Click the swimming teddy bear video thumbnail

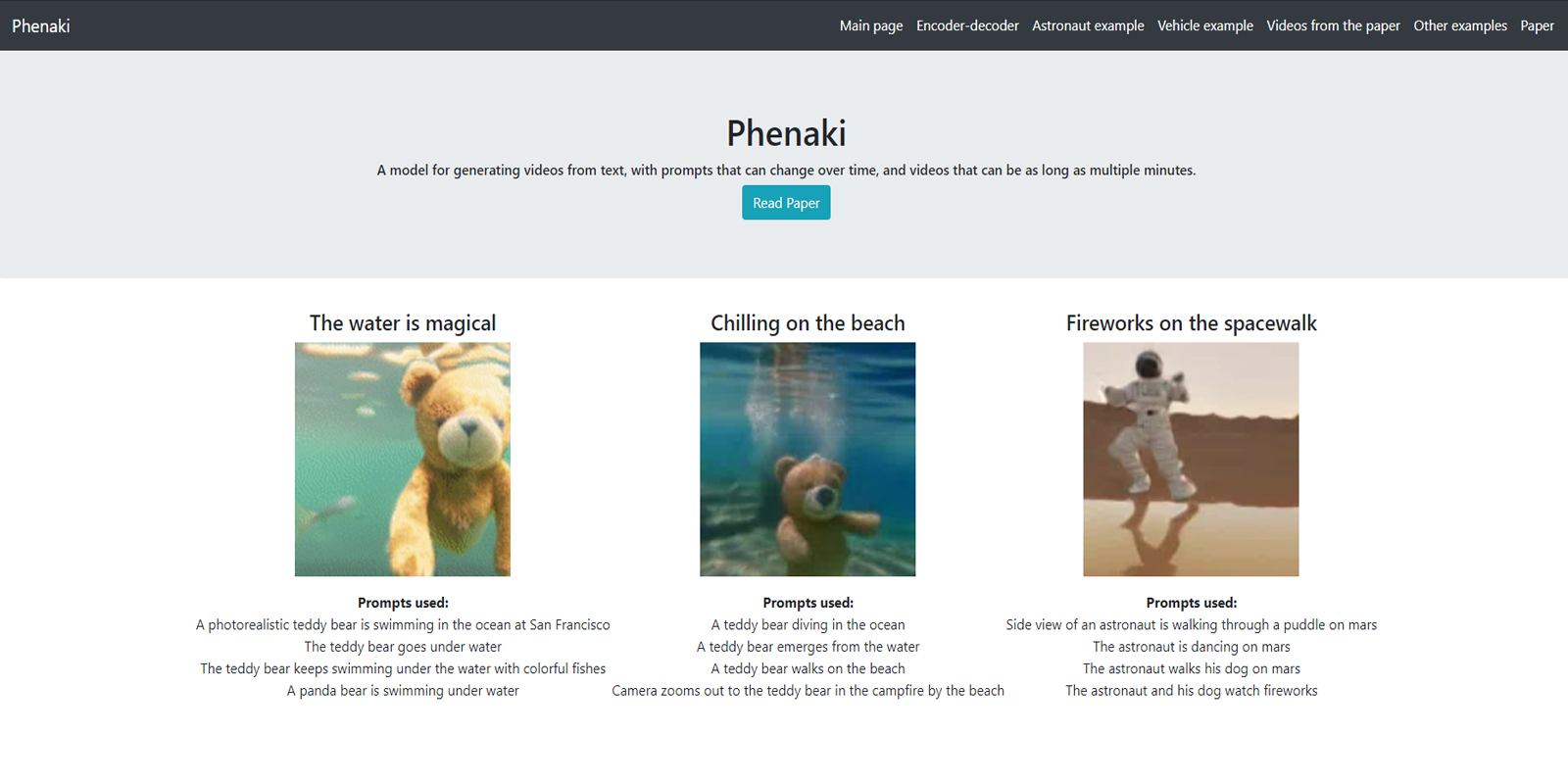coord(403,459)
